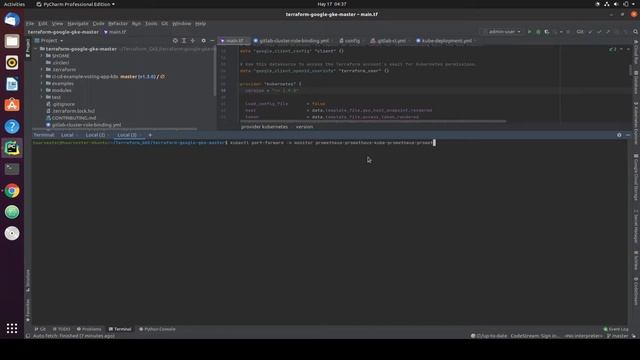The width and height of the screenshot is (640, 360).
Task: Select gitlab-cluster-role-binding.yml in project tree
Action: pos(86,125)
